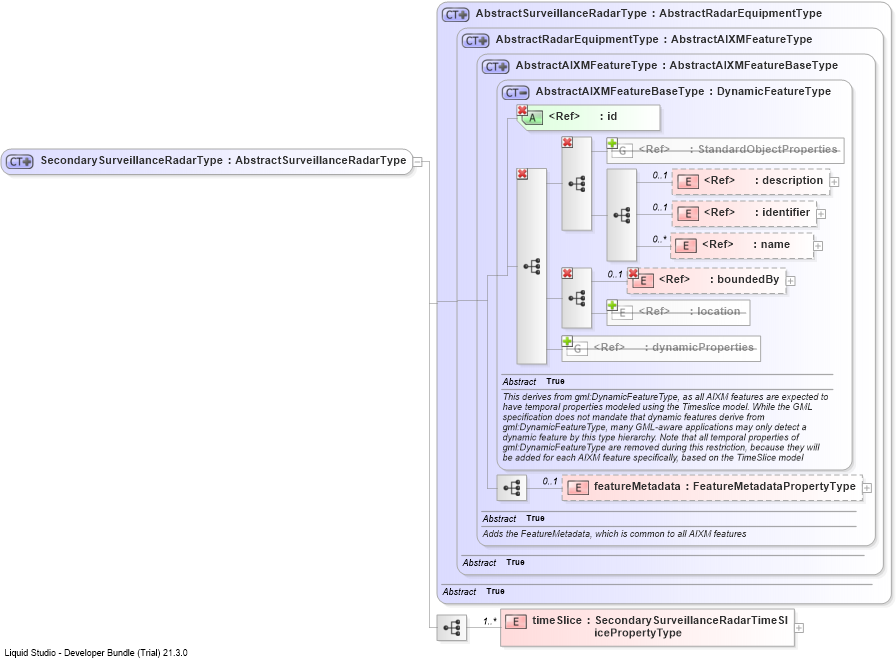Screen dimensions: 896x658
Task: Click Abstract True under AbstractRadarEquipmentType
Action: click(x=493, y=563)
